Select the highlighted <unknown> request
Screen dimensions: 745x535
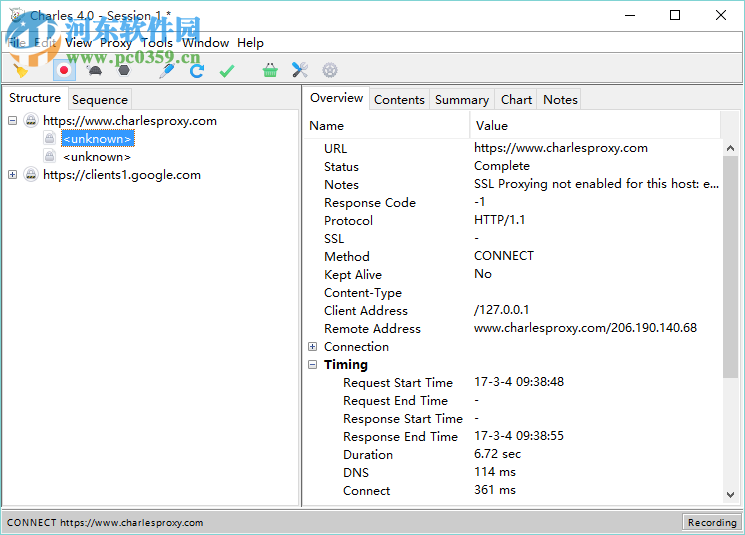(x=97, y=139)
